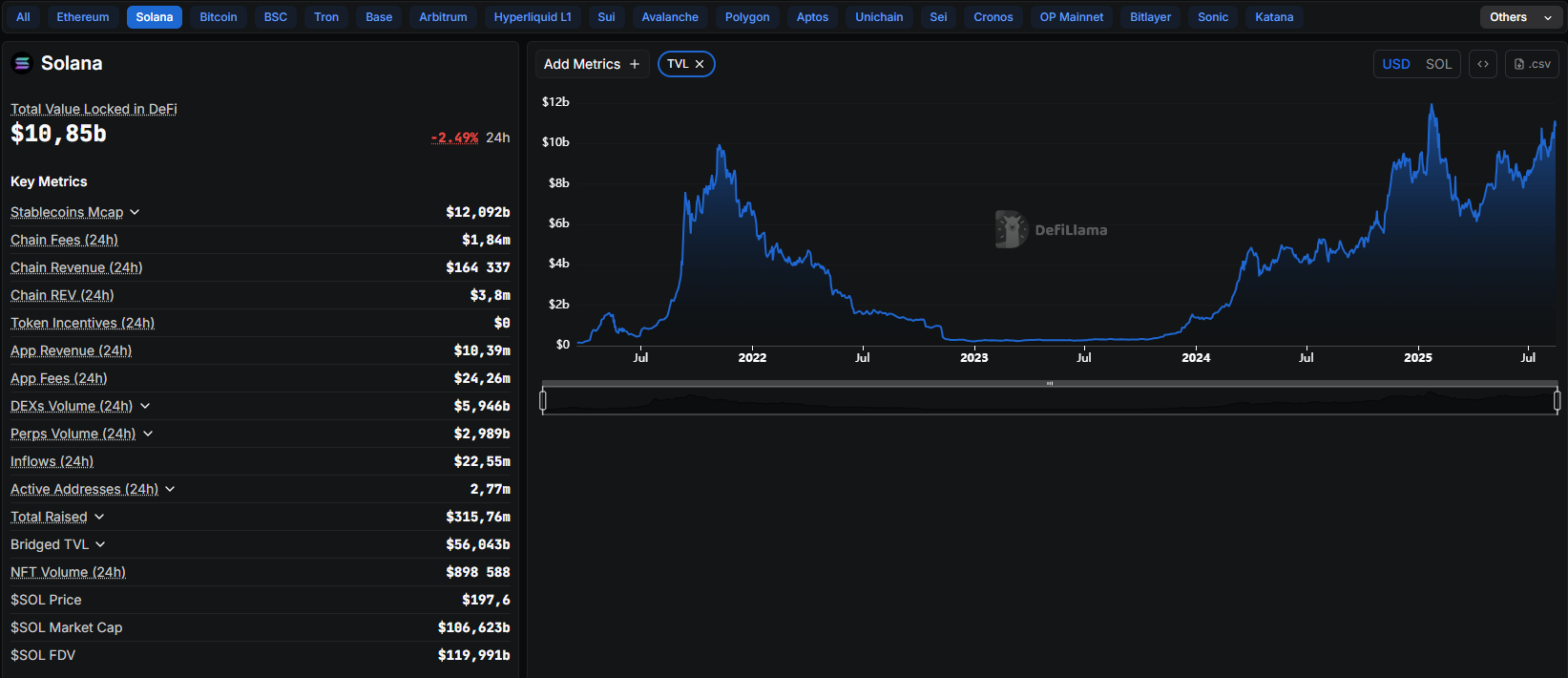Viewport: 1568px width, 678px height.
Task: Expand Bridged TVL breakdown
Action: 100,544
